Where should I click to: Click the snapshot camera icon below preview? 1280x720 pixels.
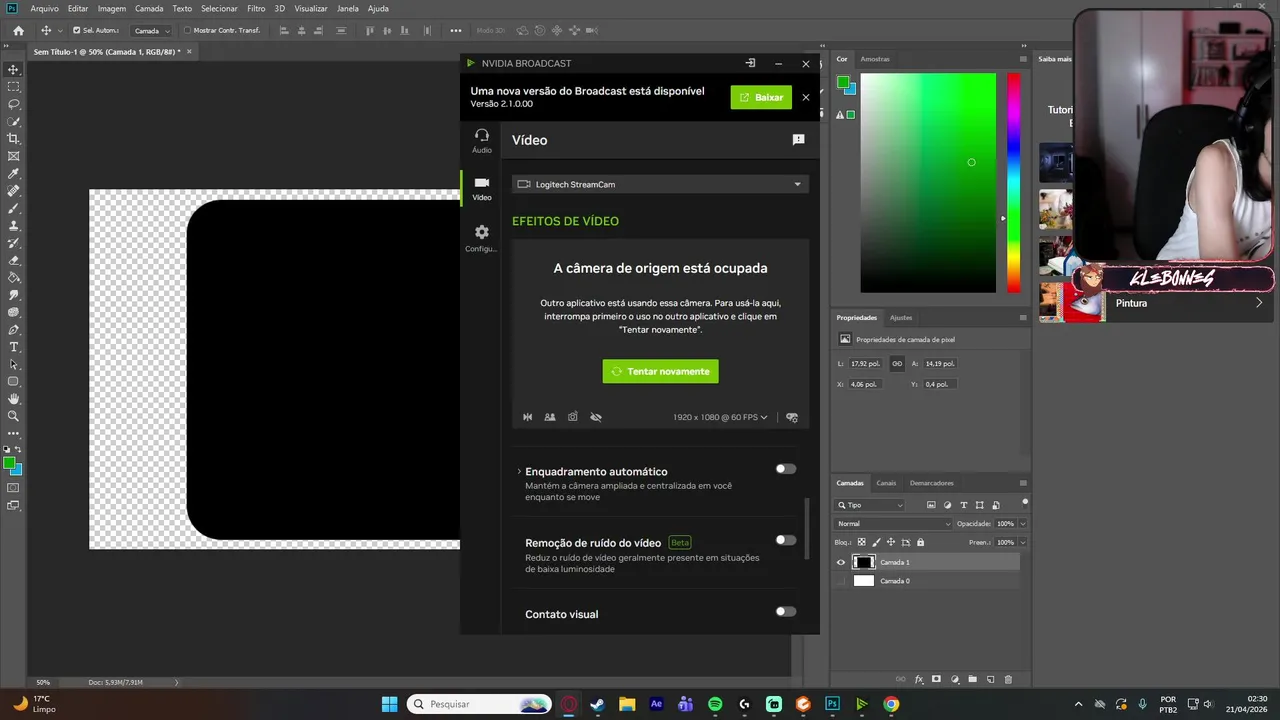point(573,417)
